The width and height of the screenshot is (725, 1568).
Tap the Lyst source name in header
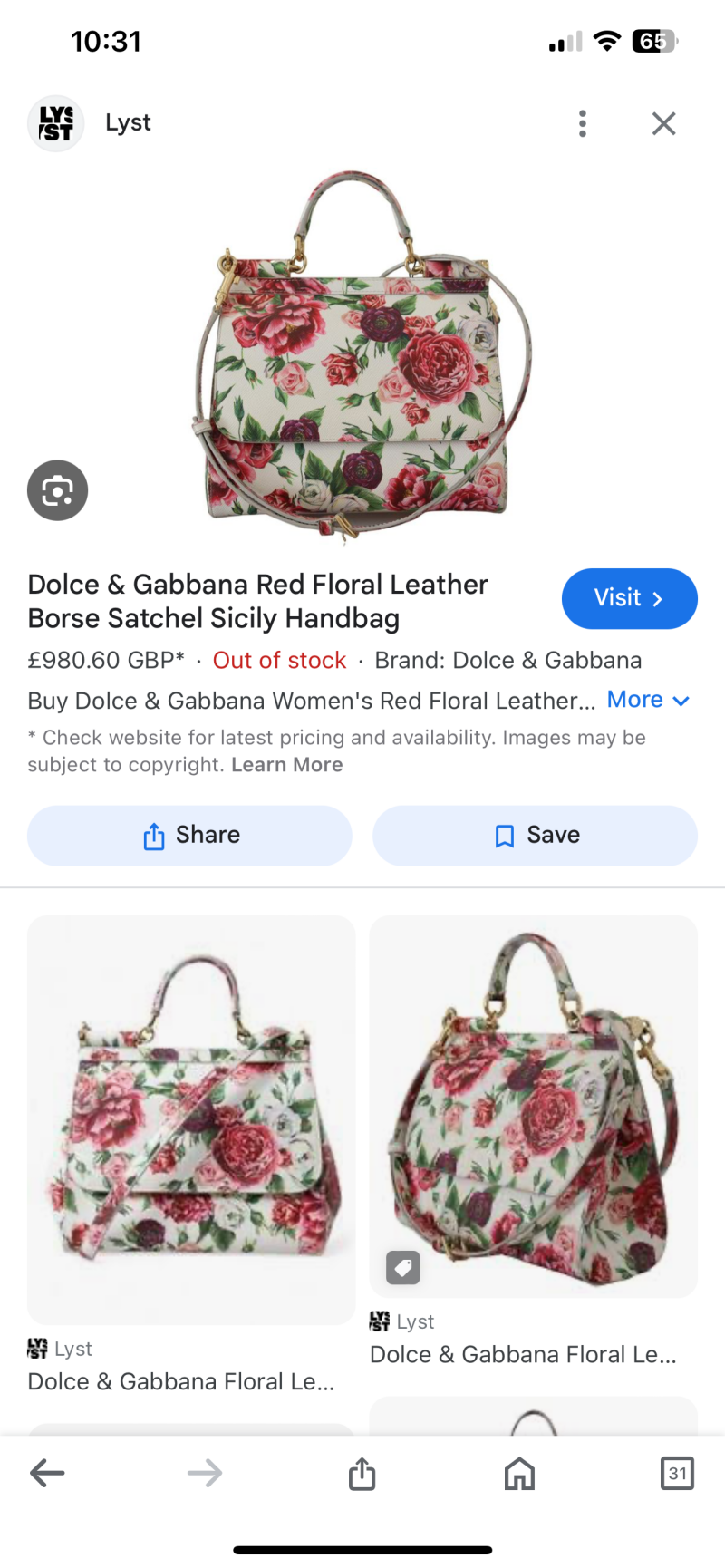pos(128,122)
